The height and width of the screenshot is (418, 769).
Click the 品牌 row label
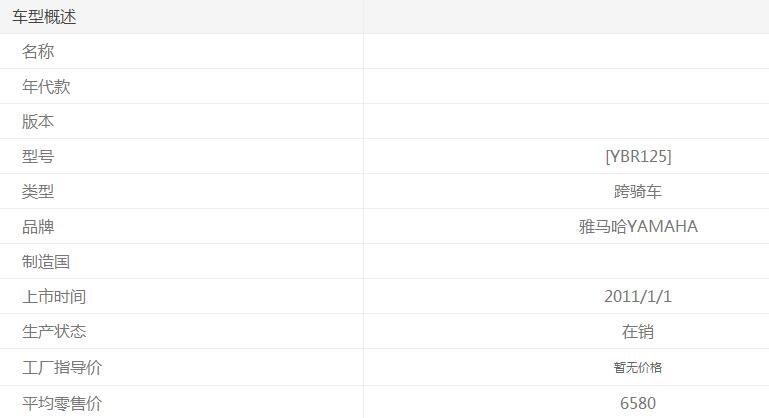[38, 227]
